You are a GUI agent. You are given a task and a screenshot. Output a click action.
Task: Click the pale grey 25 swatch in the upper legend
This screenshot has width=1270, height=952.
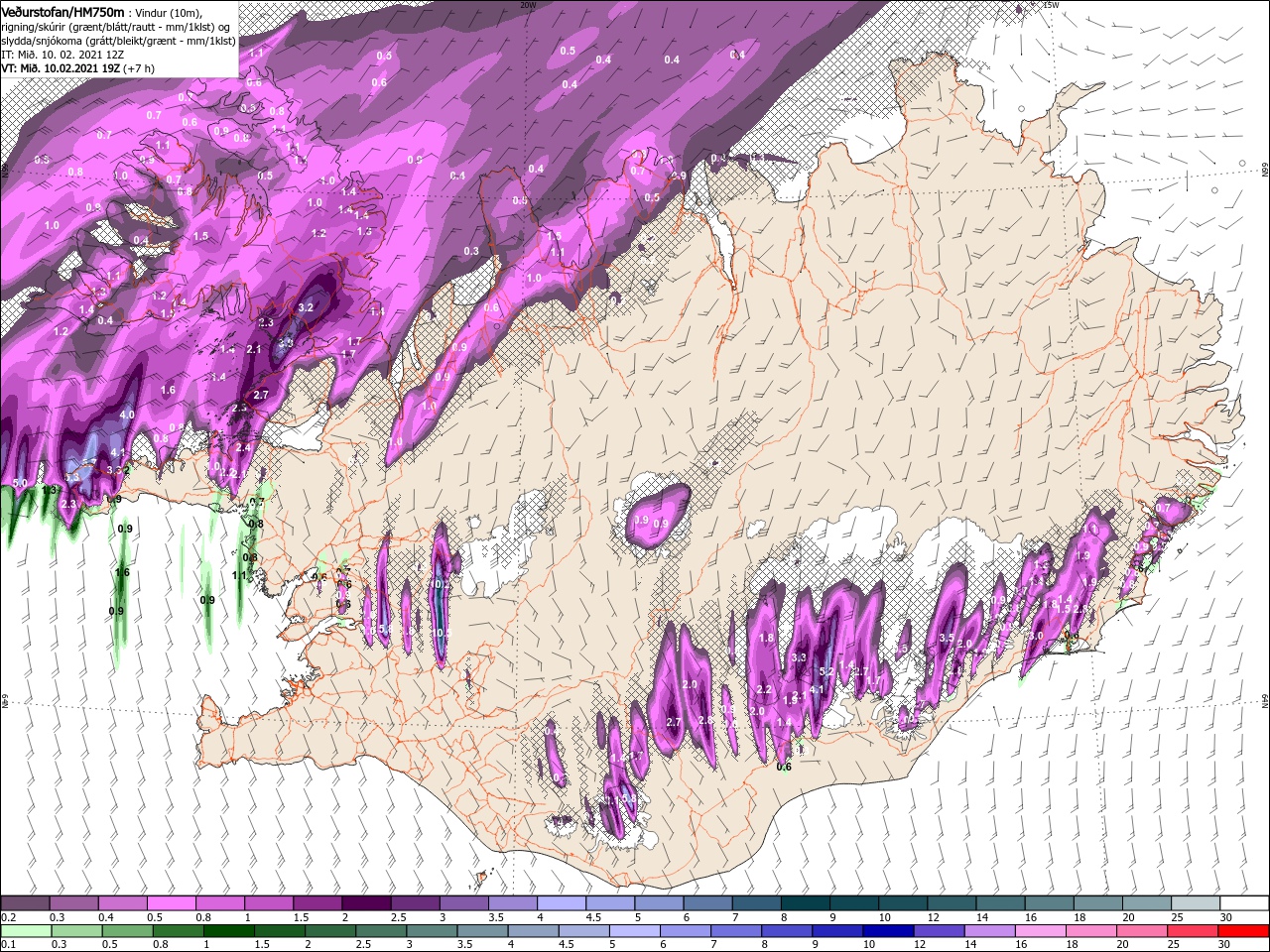point(1196,903)
